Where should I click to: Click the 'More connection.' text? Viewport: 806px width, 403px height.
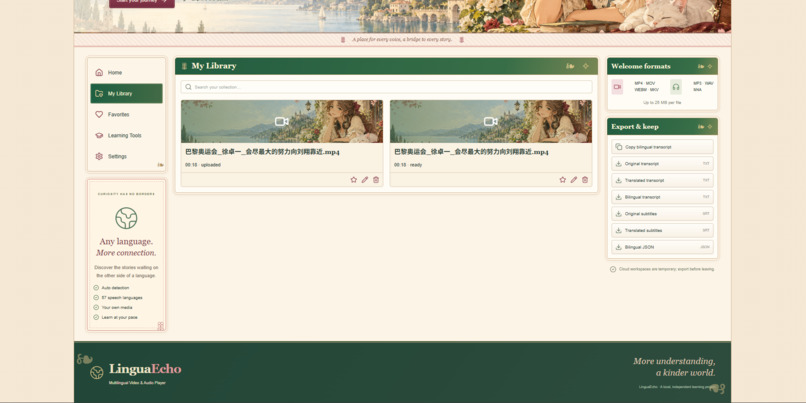[x=126, y=253]
